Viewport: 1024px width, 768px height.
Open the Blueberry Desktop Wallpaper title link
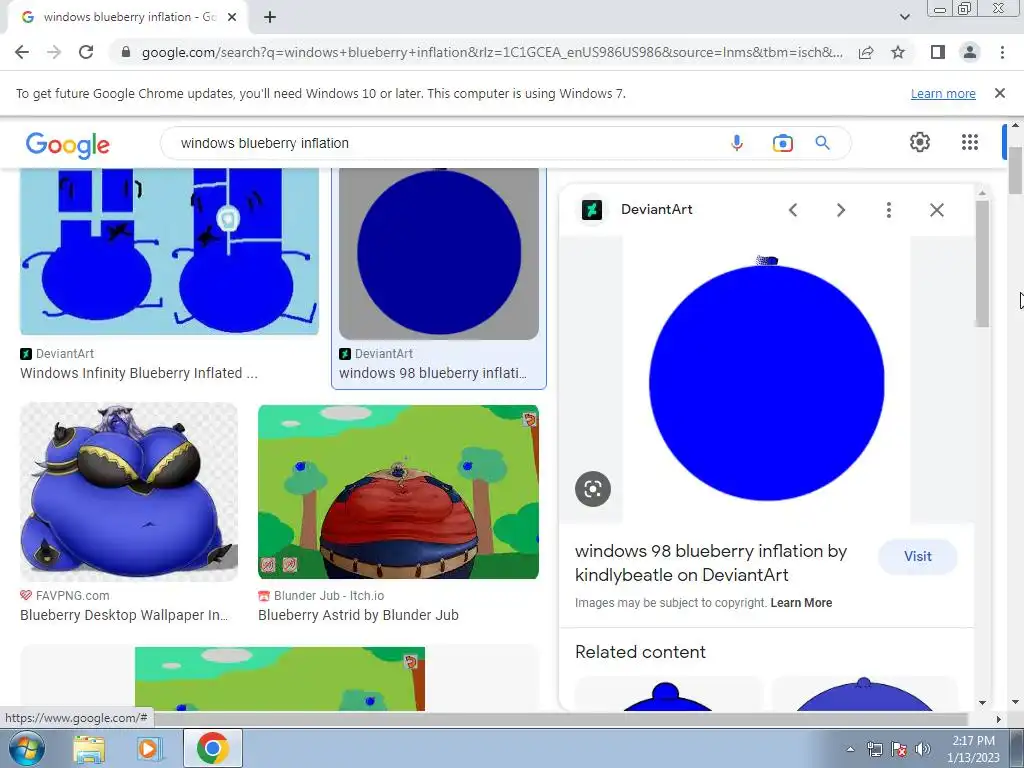[124, 615]
